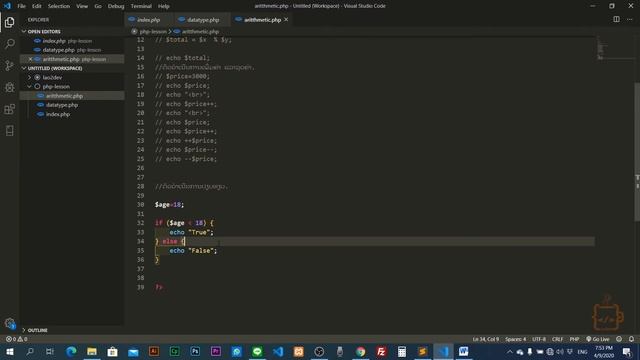The width and height of the screenshot is (640, 360).
Task: Close arithmetic.php in Open Editors list
Action: click(30, 59)
